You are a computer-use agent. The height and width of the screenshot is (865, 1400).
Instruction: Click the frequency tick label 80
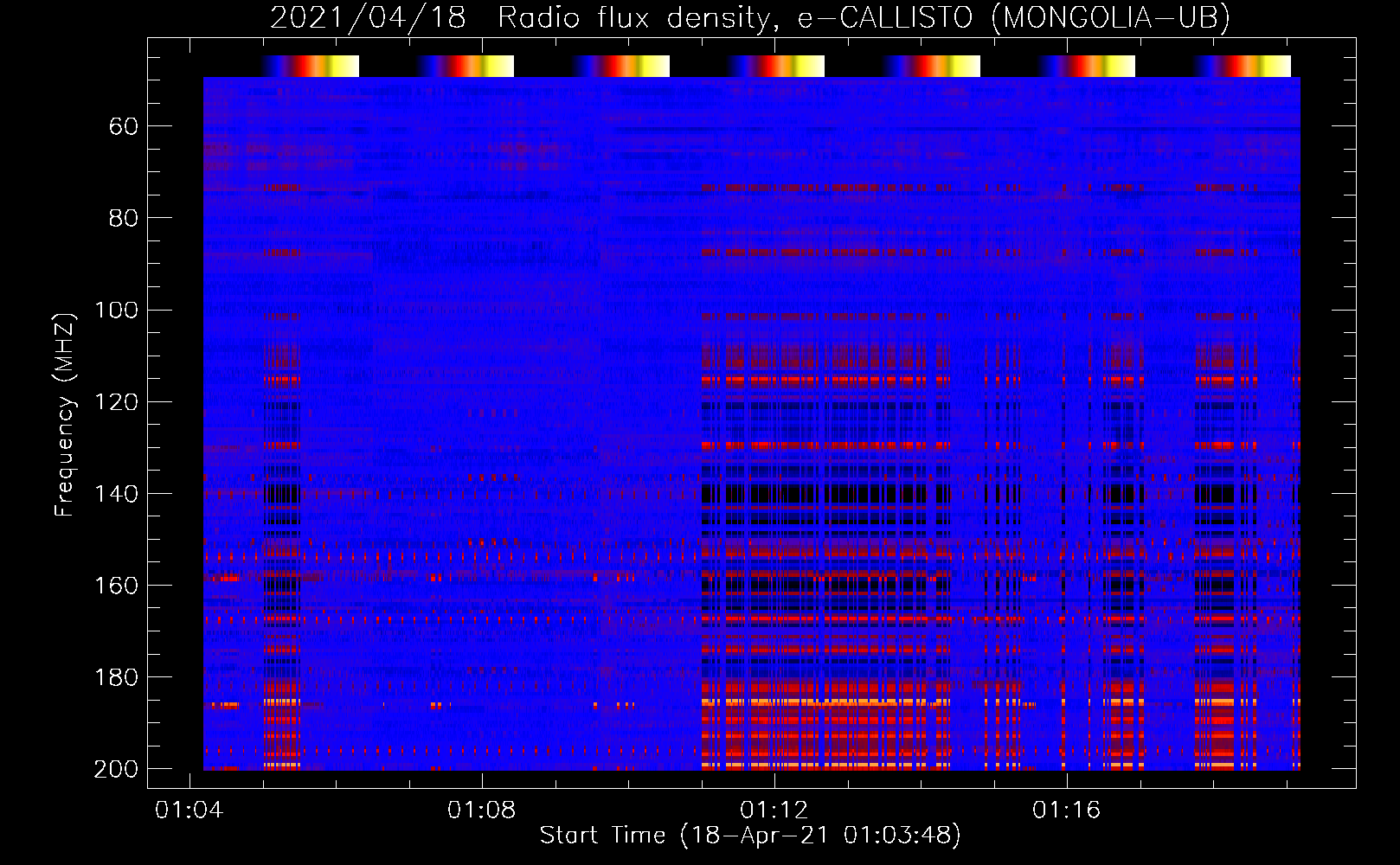pyautogui.click(x=124, y=219)
